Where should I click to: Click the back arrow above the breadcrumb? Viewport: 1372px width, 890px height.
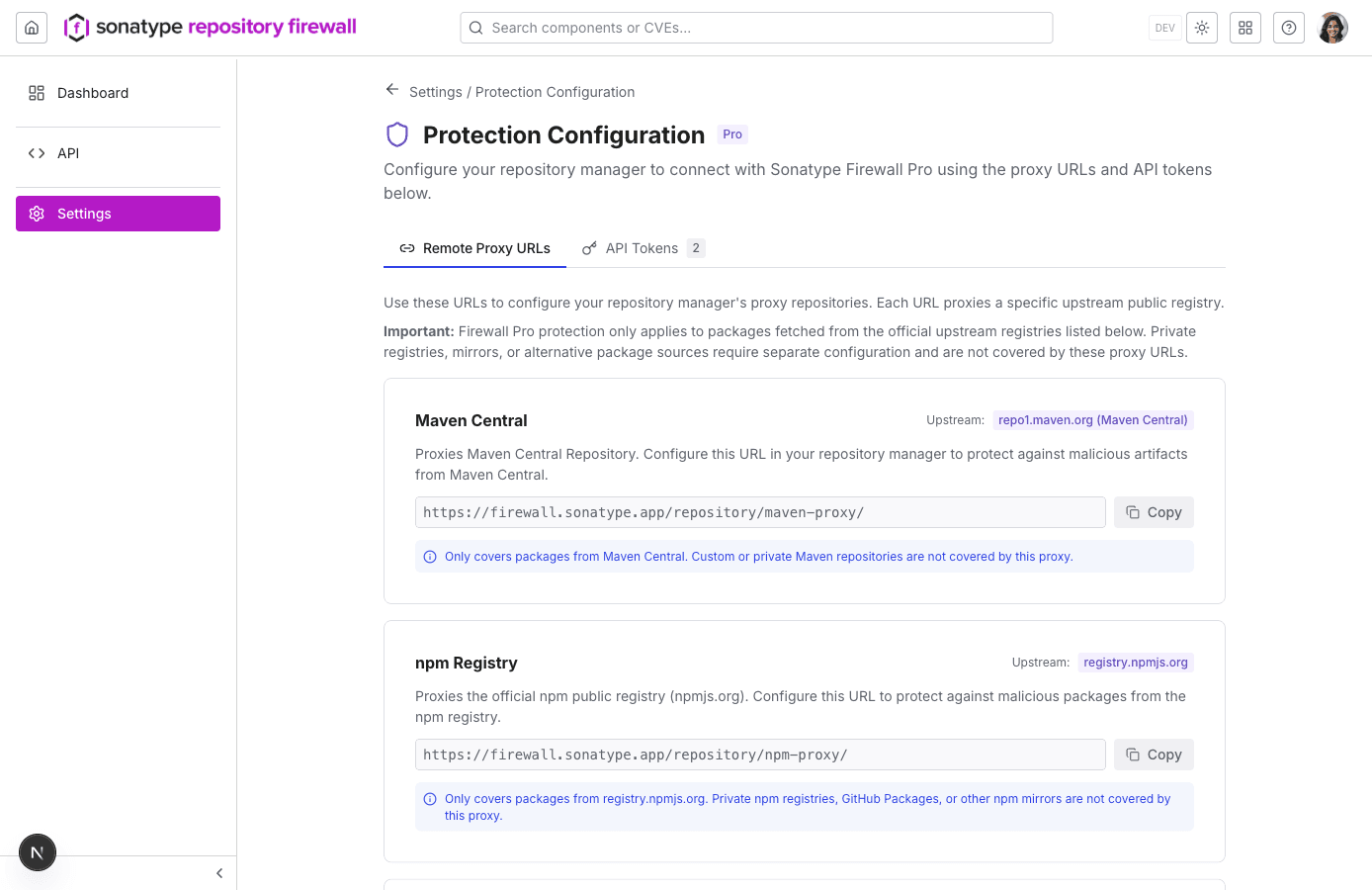(392, 88)
